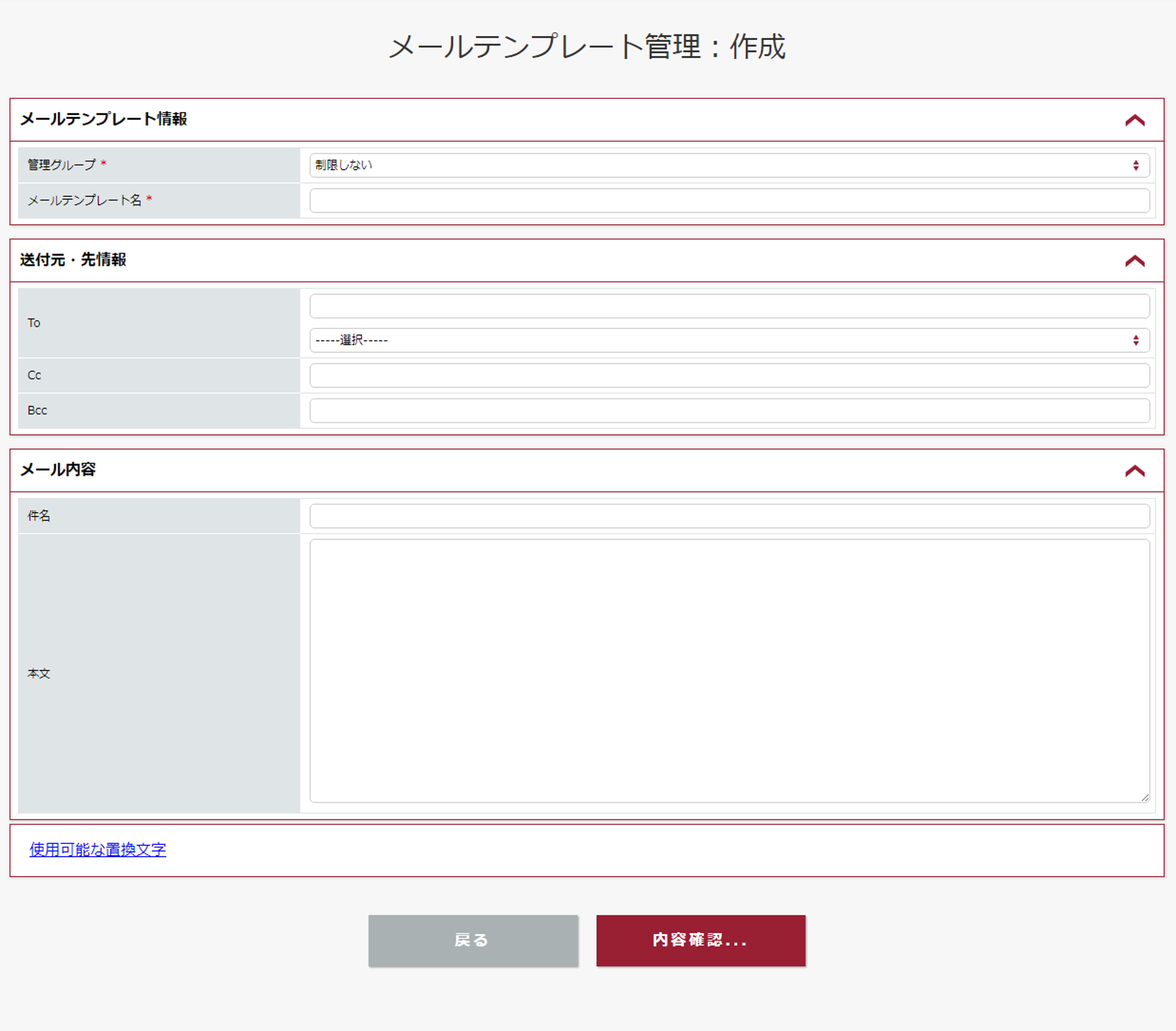Open the To -----選択----- dropdown

(x=730, y=341)
